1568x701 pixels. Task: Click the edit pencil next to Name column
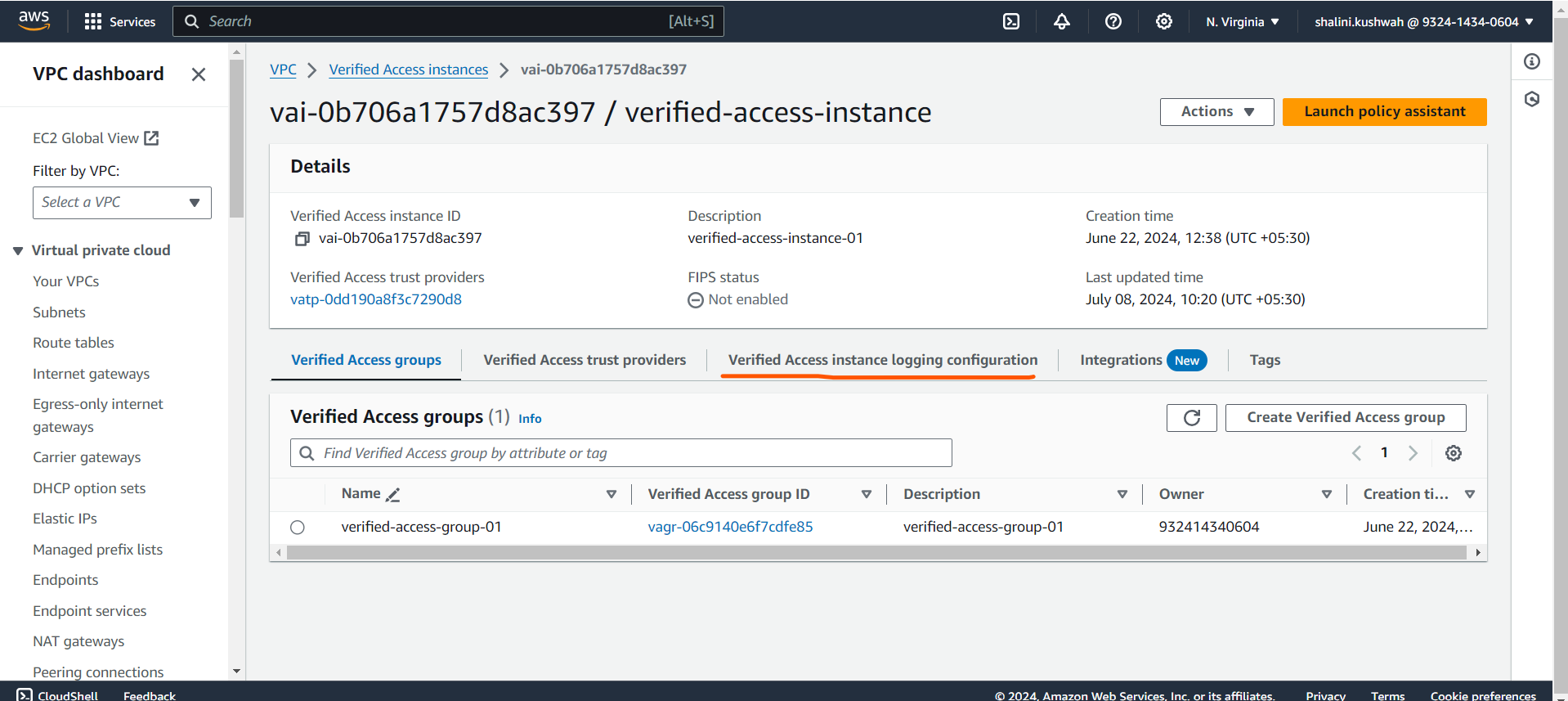393,495
